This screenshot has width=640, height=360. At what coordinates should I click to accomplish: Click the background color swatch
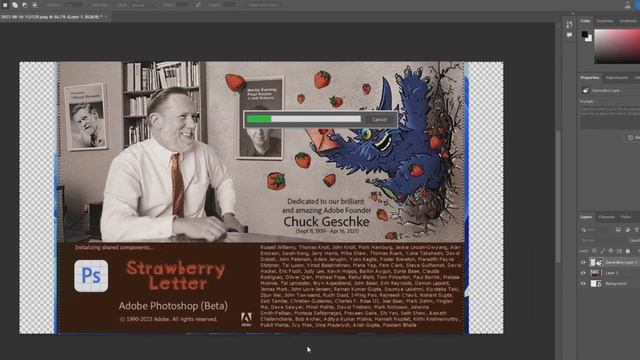pos(589,38)
